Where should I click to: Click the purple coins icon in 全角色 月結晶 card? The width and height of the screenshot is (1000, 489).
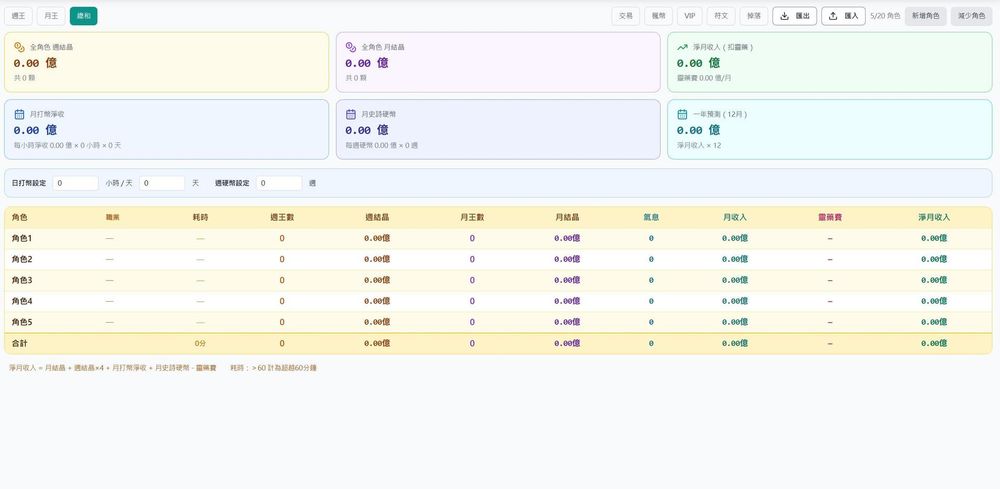click(351, 47)
